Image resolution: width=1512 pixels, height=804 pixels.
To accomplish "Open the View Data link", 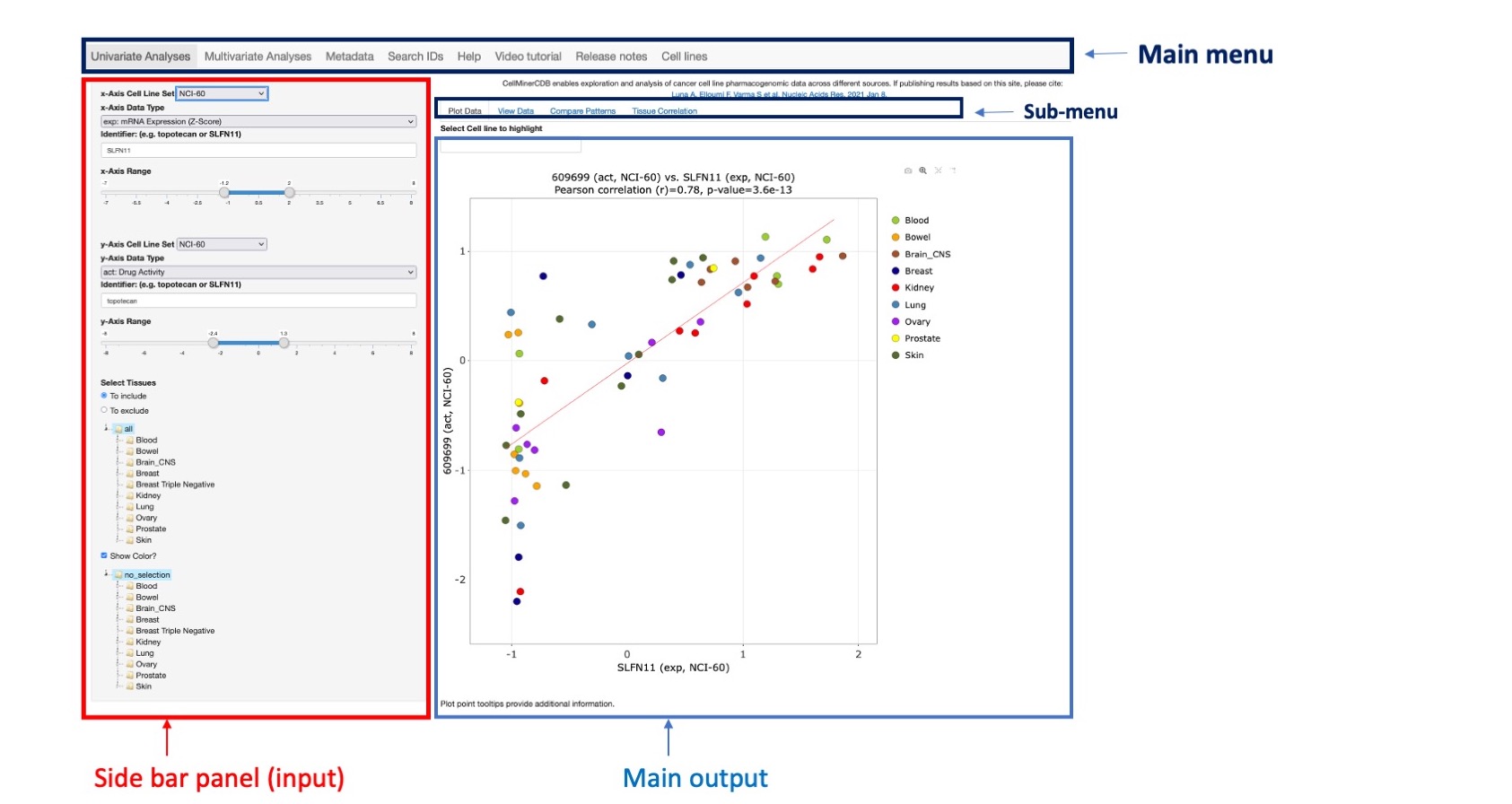I will click(515, 111).
